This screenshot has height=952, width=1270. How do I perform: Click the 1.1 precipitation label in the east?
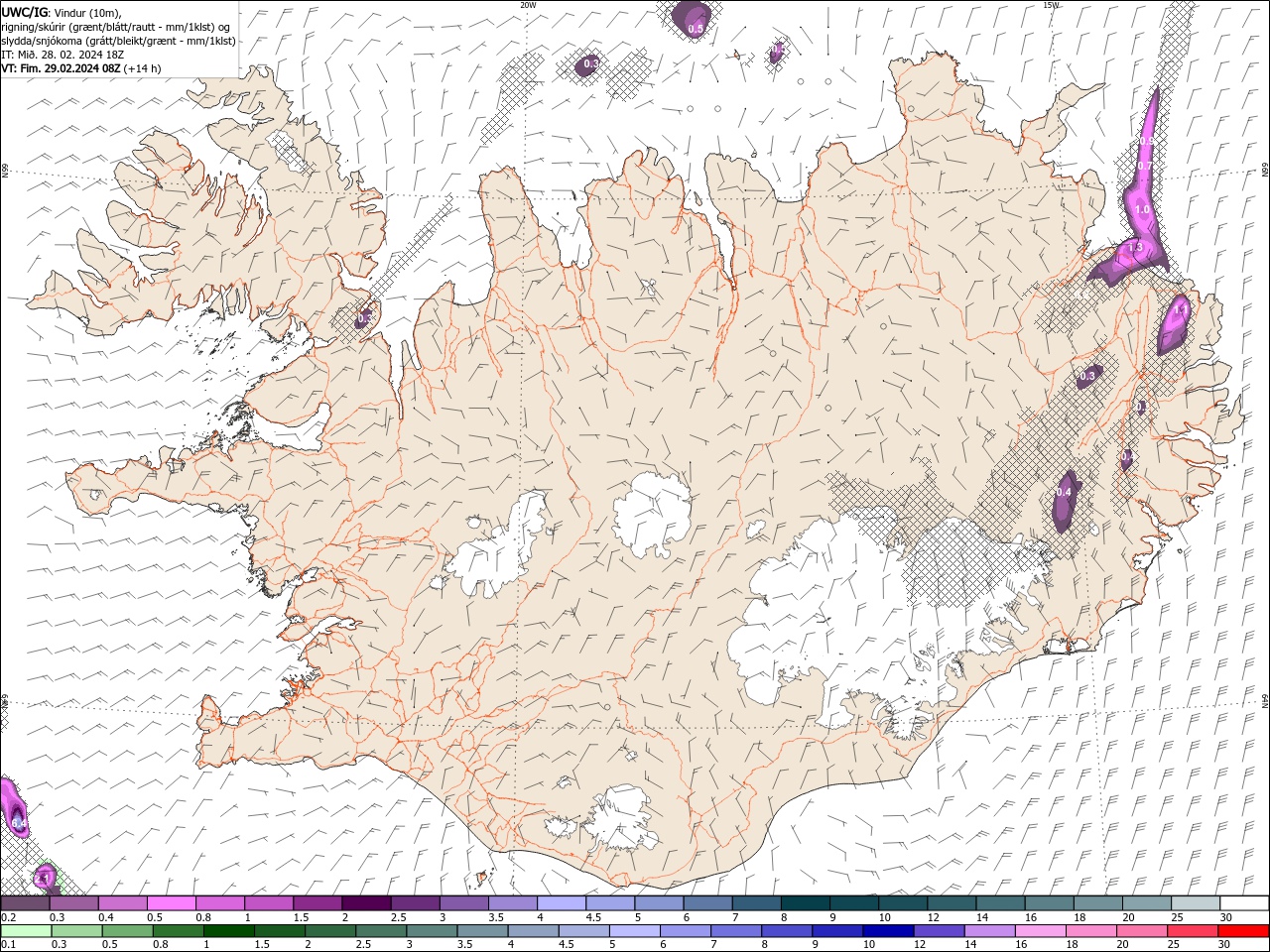[1180, 310]
